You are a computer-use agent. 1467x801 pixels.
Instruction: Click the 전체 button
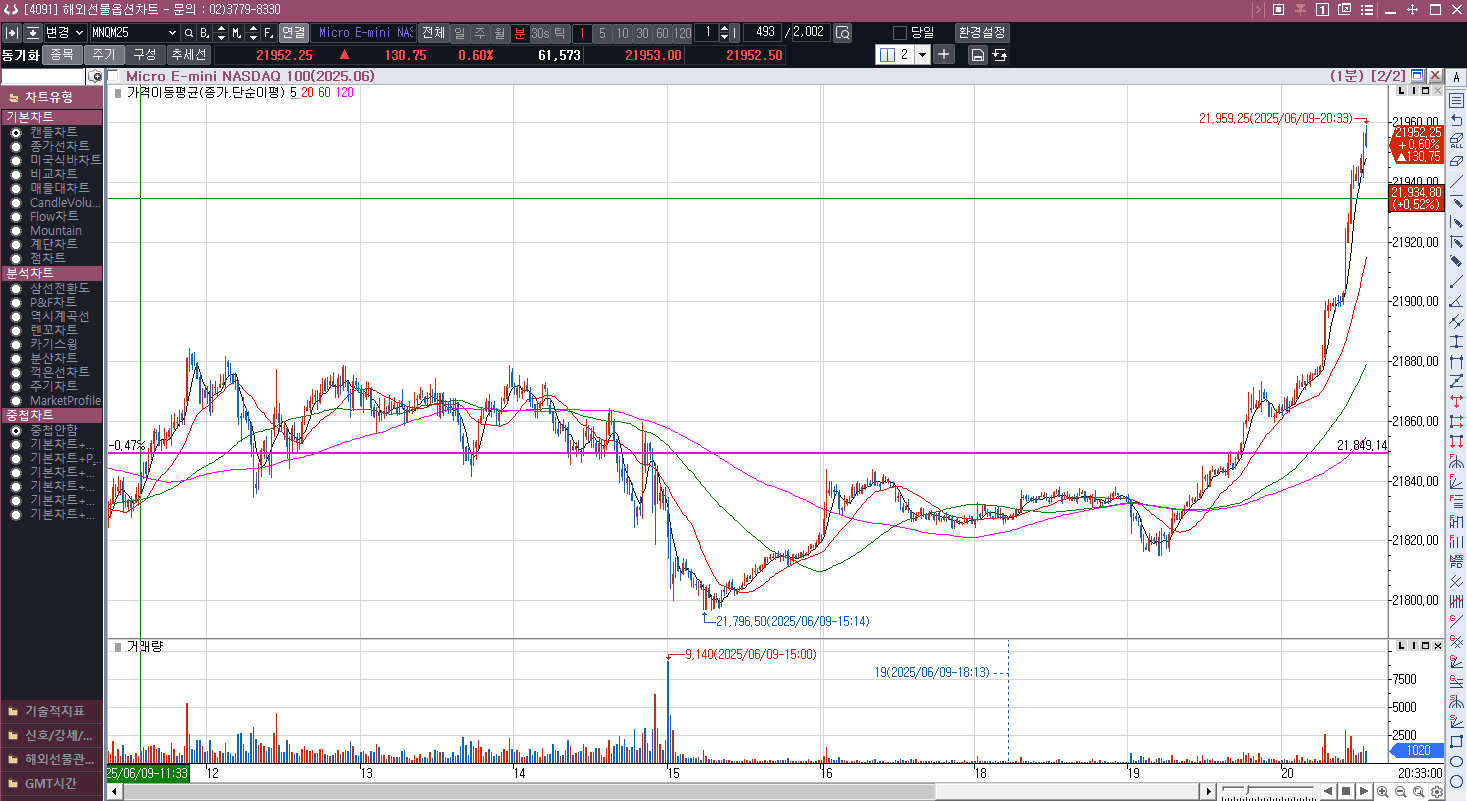click(x=432, y=33)
